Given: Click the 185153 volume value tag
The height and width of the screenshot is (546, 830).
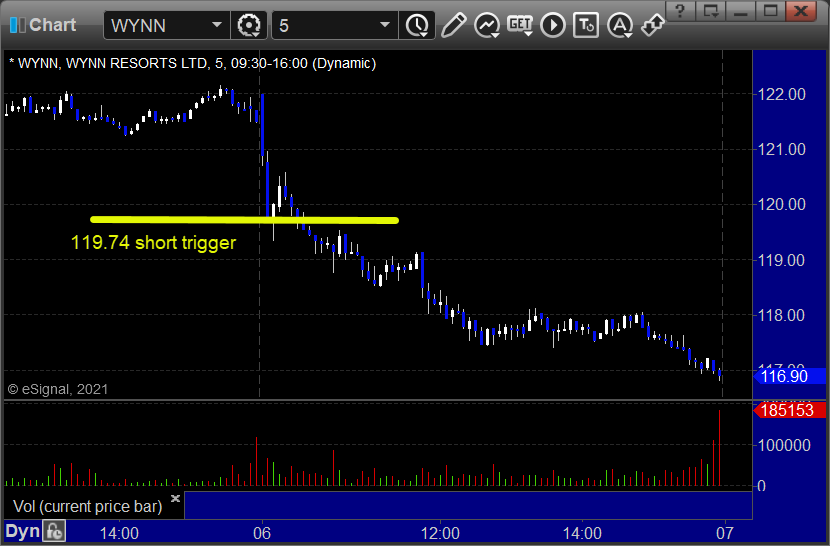Looking at the screenshot, I should coord(789,410).
